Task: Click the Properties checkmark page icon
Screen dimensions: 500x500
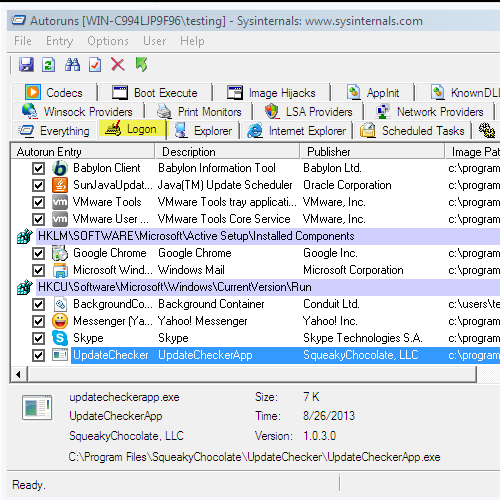Action: pos(95,64)
